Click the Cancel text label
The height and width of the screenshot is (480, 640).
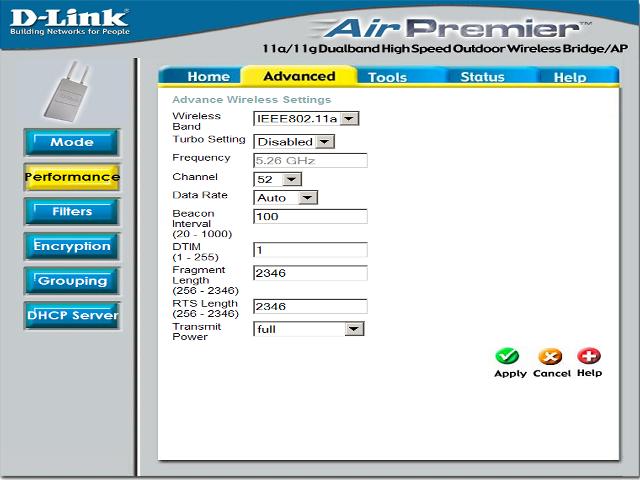(551, 373)
